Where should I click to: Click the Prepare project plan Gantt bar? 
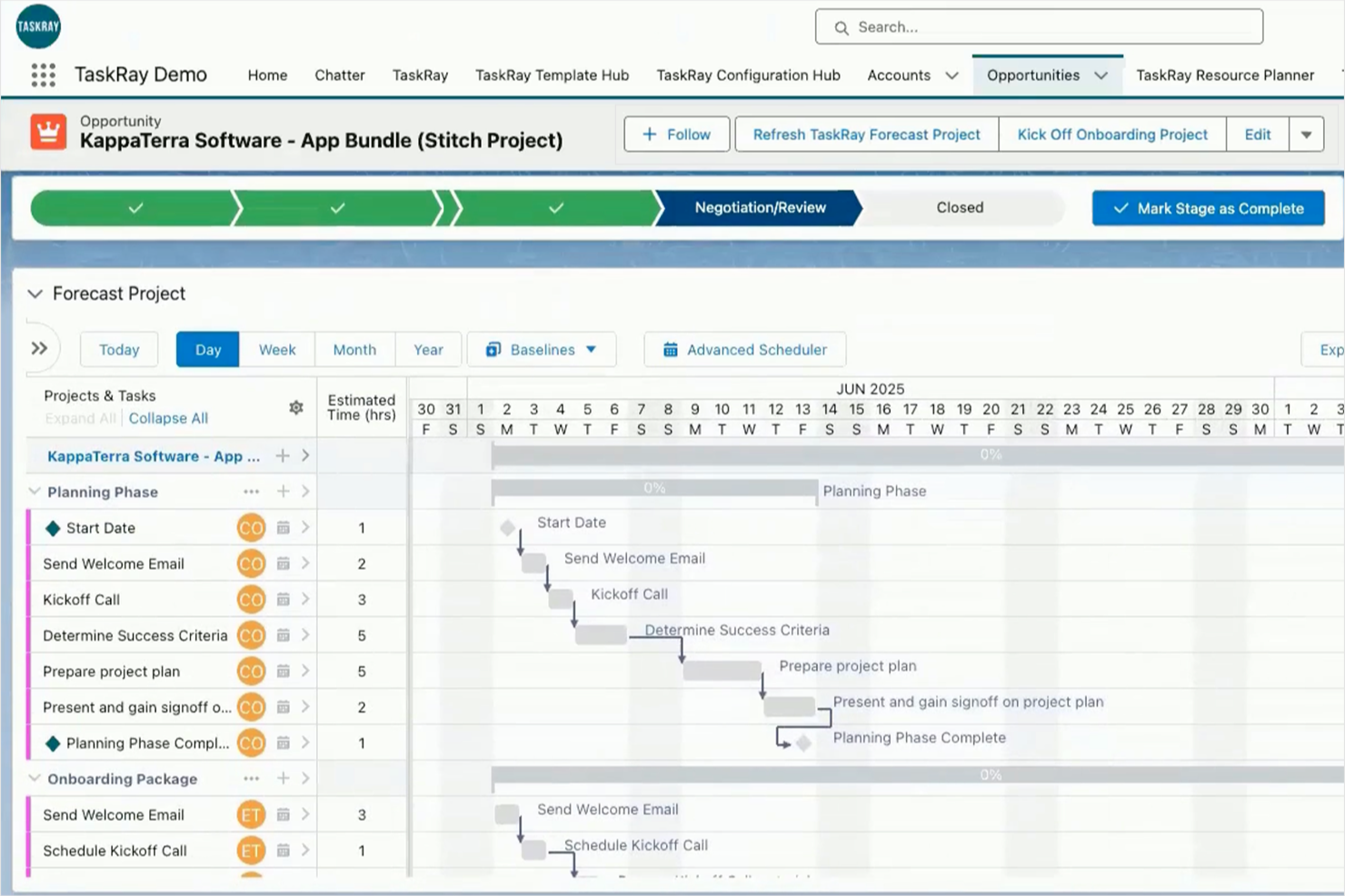click(x=722, y=671)
